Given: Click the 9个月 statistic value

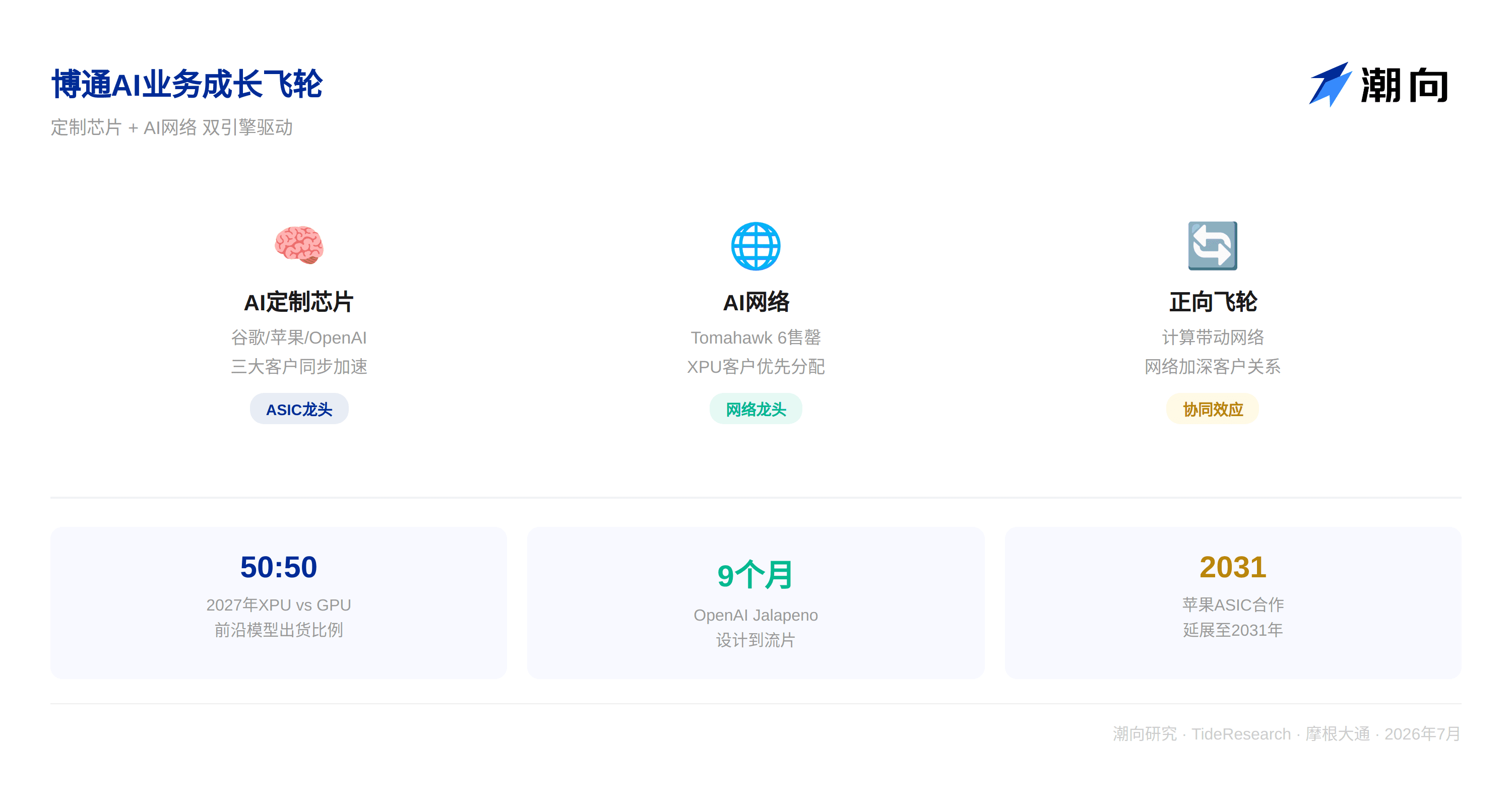Looking at the screenshot, I should 755,575.
